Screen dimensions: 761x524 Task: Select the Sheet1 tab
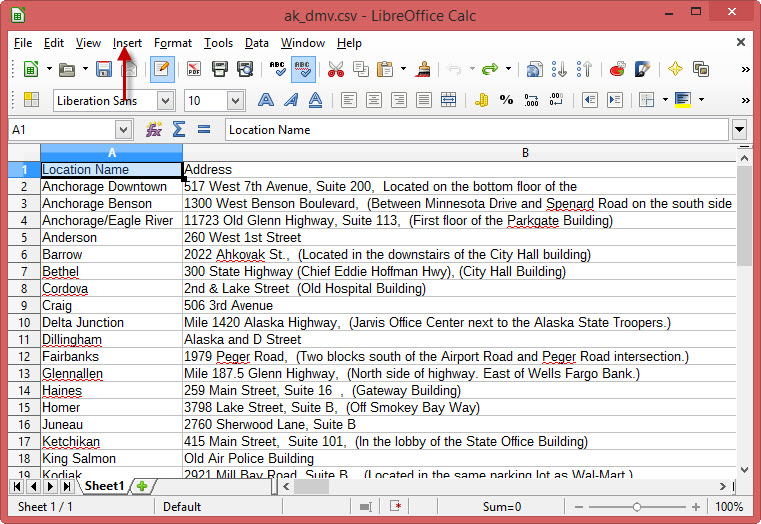tap(104, 486)
